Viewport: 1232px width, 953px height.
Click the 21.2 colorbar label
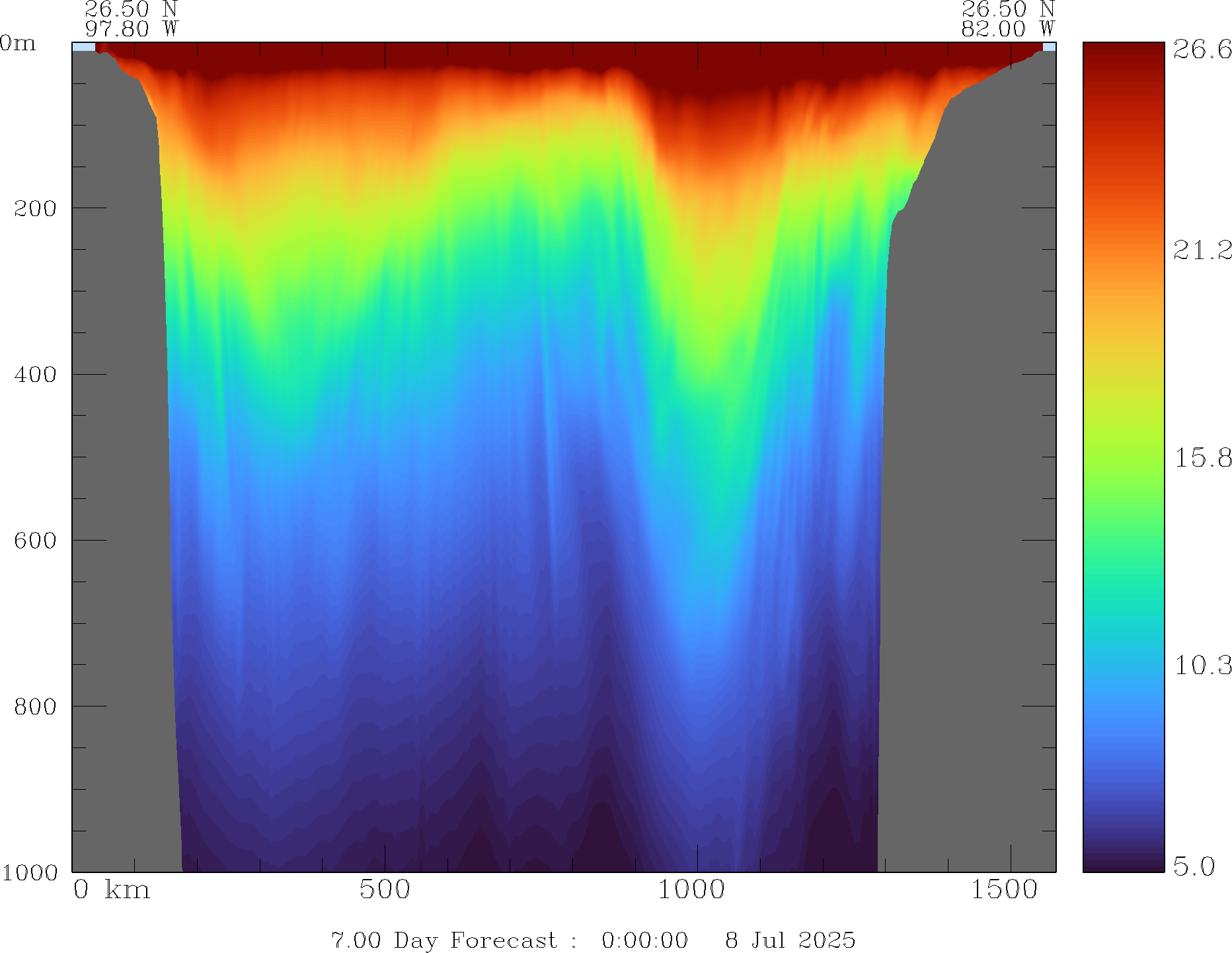(1202, 250)
